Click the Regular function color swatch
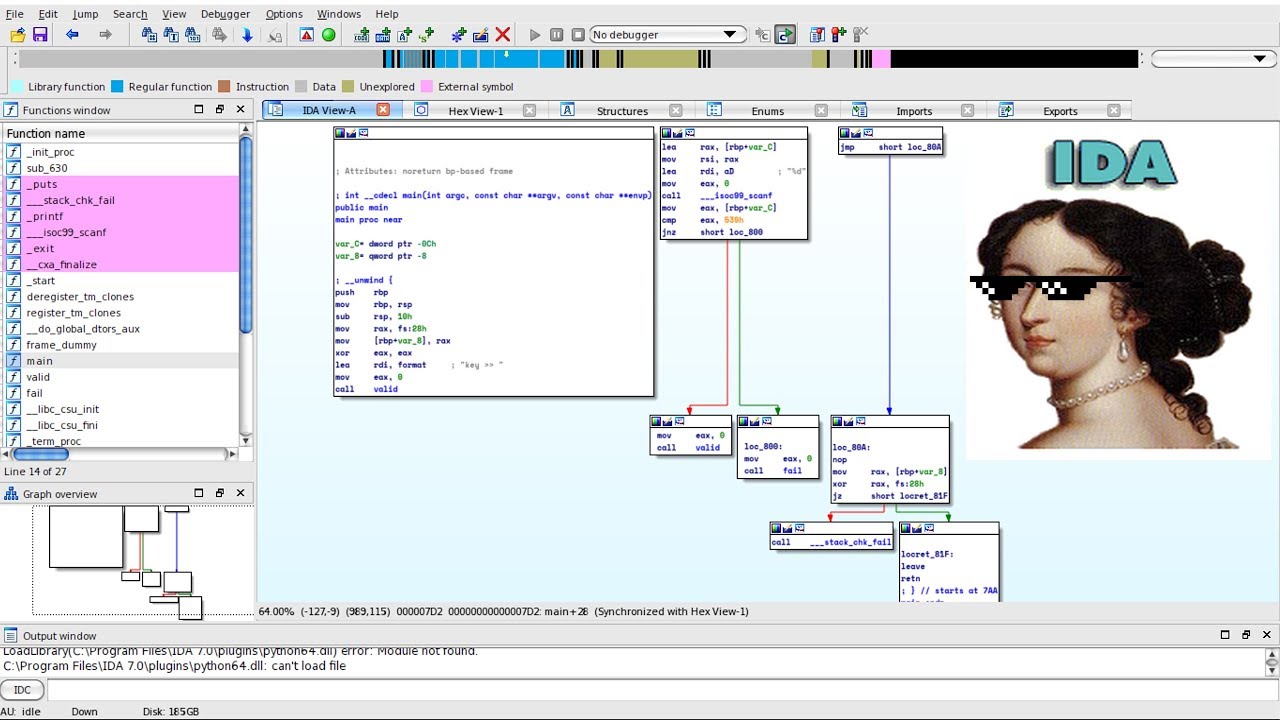The image size is (1280, 720). (x=117, y=87)
